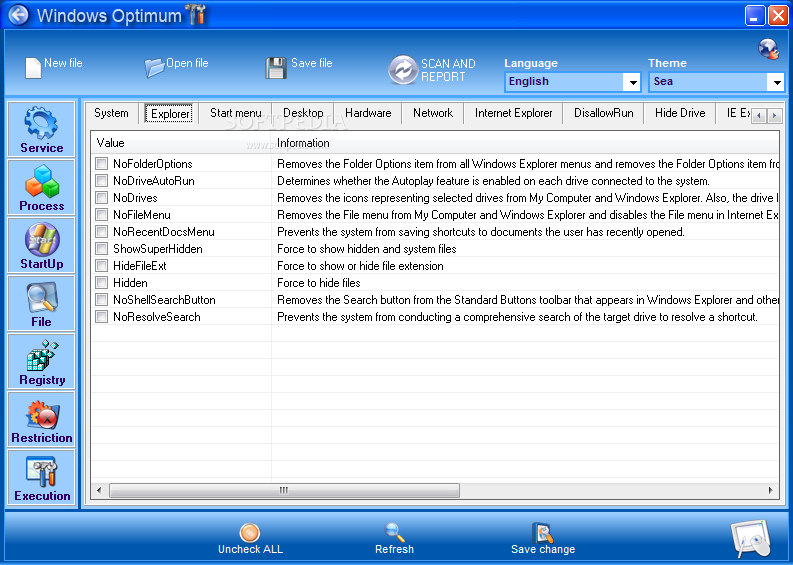Check the Hidden checkbox
Viewport: 793px width, 565px height.
pos(102,282)
